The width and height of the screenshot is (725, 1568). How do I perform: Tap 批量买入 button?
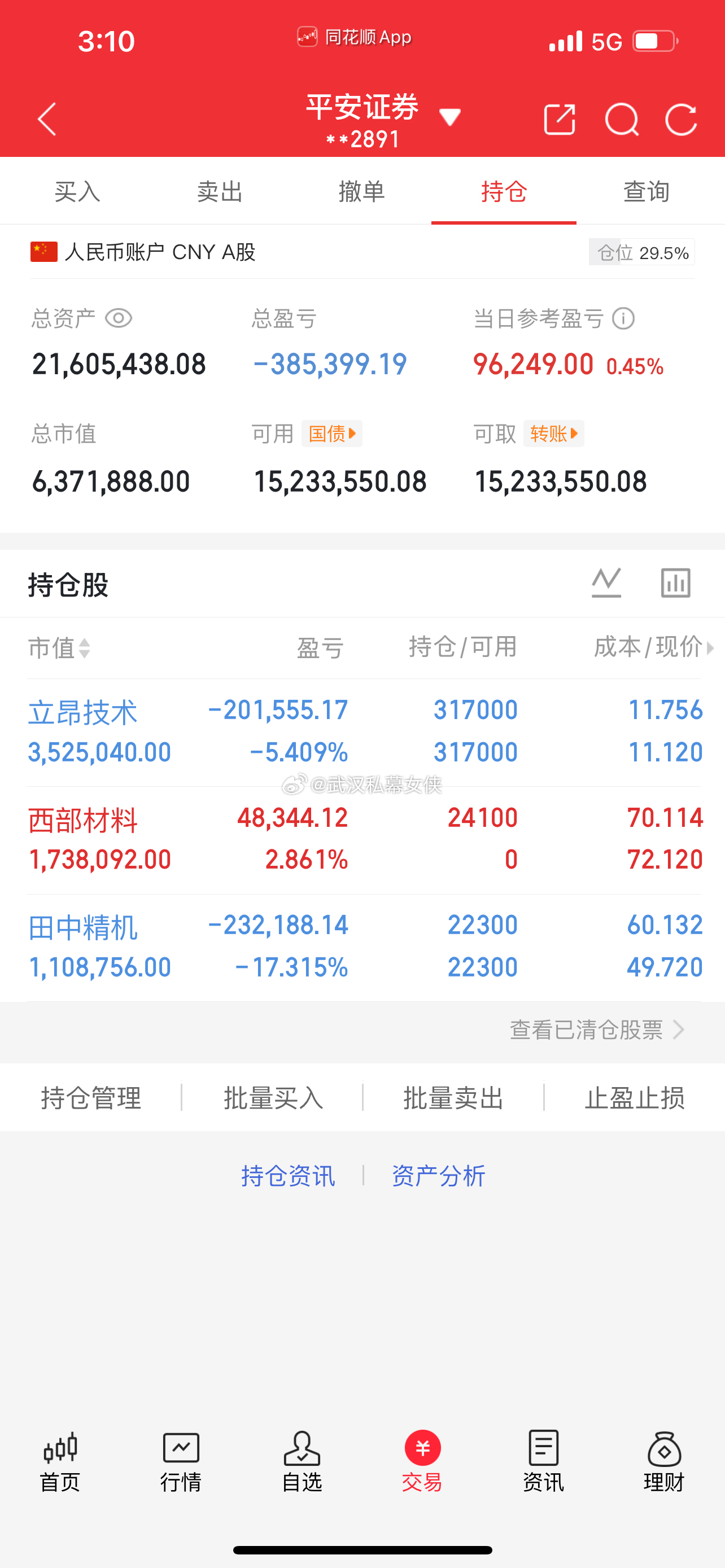click(273, 1097)
